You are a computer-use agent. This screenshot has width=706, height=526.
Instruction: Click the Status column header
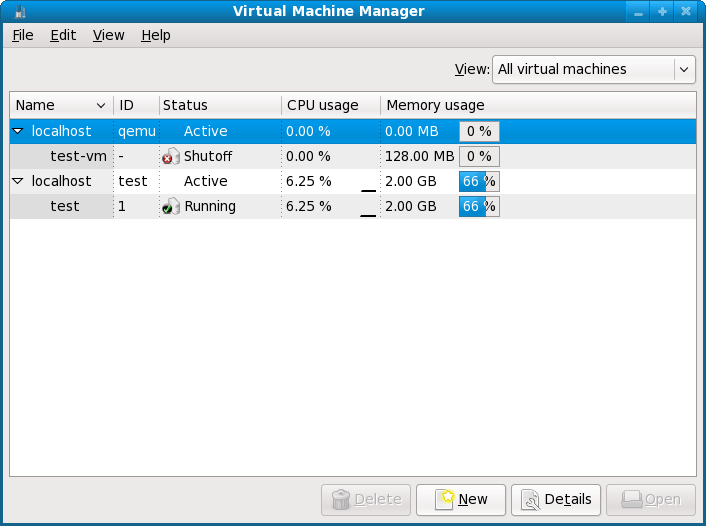(185, 105)
